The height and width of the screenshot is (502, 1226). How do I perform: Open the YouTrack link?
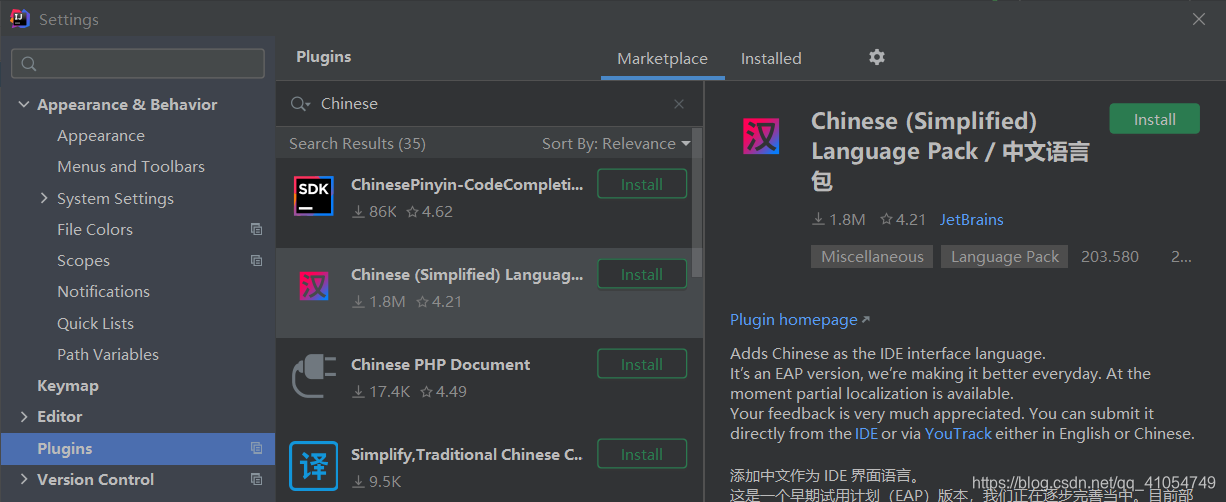coord(958,433)
